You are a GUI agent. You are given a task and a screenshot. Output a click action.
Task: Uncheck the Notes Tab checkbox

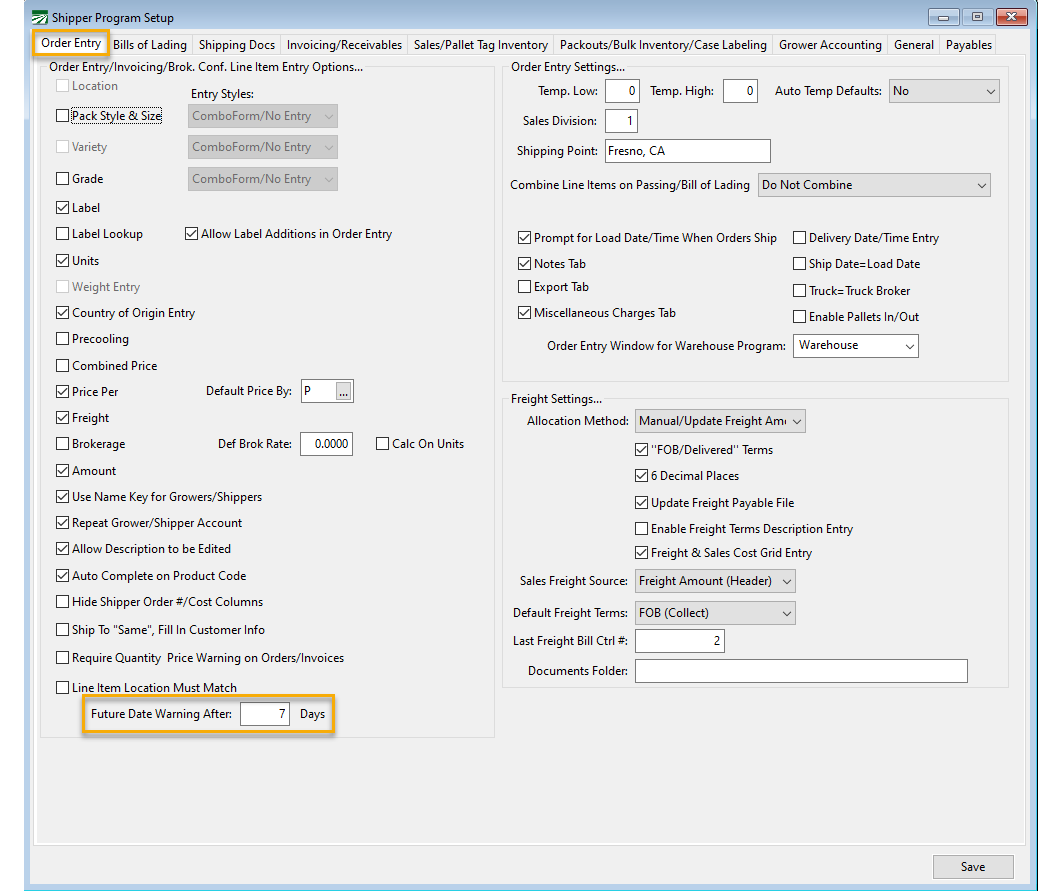(525, 264)
